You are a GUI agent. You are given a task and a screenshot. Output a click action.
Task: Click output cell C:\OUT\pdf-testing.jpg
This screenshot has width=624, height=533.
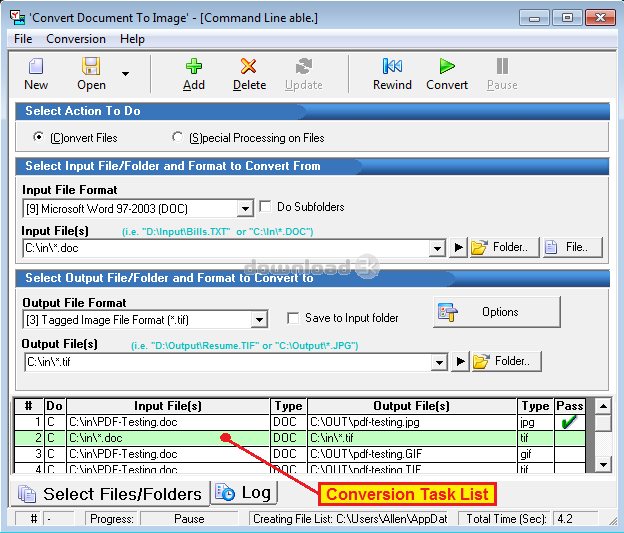tap(411, 422)
